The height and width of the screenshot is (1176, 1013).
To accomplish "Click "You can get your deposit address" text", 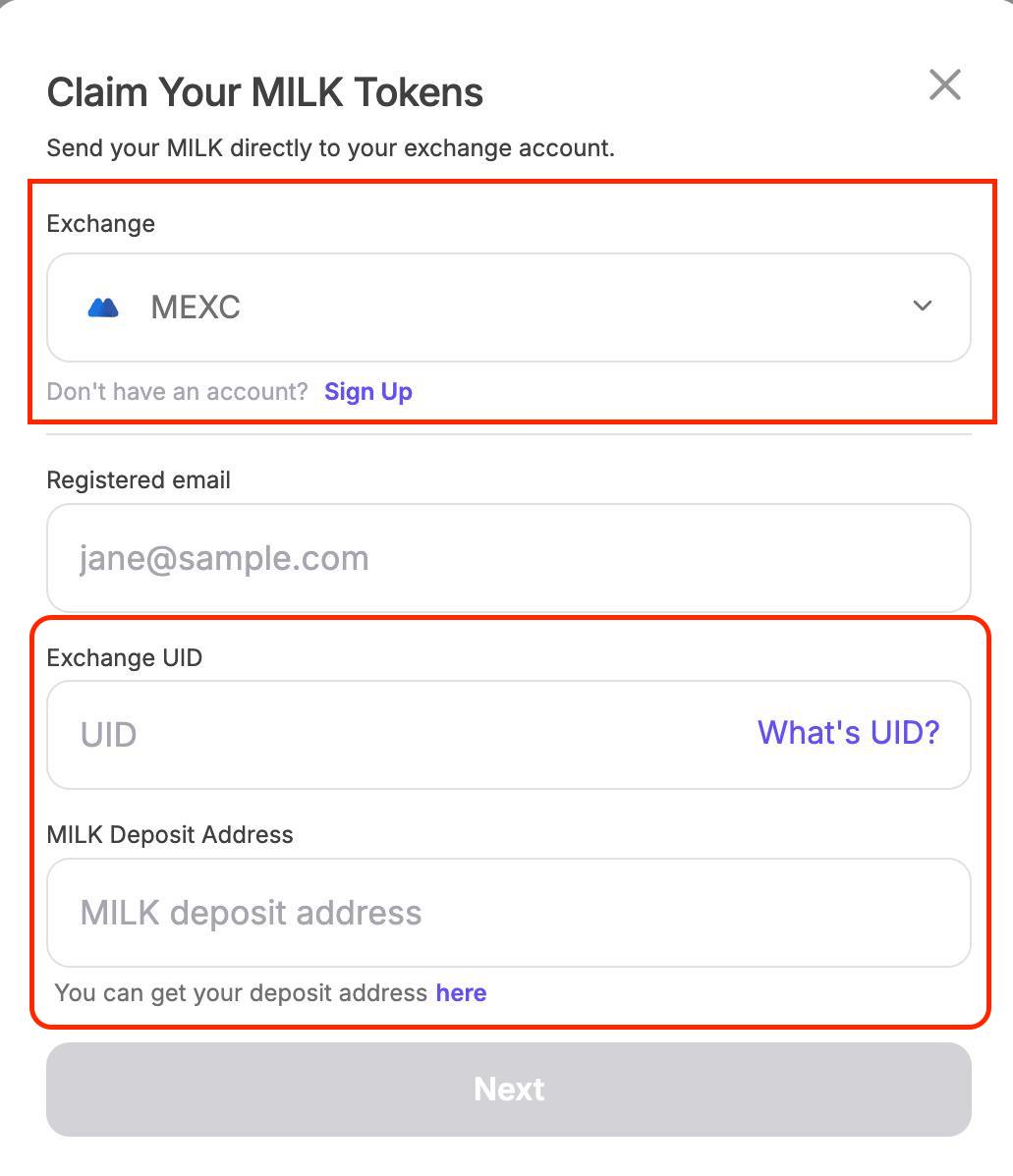I will [241, 993].
